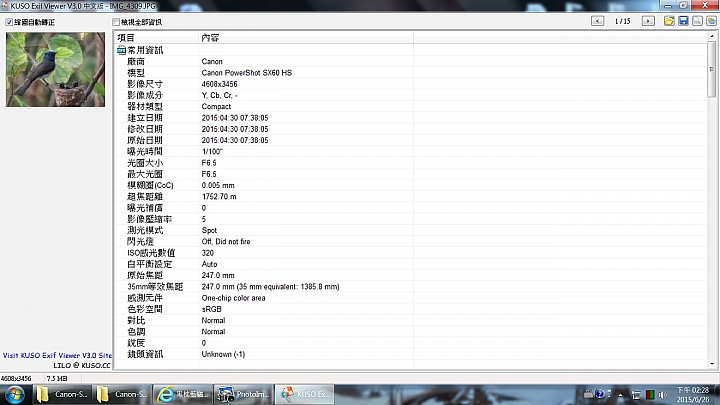
Task: Select the 修改日期 row
Action: click(411, 129)
